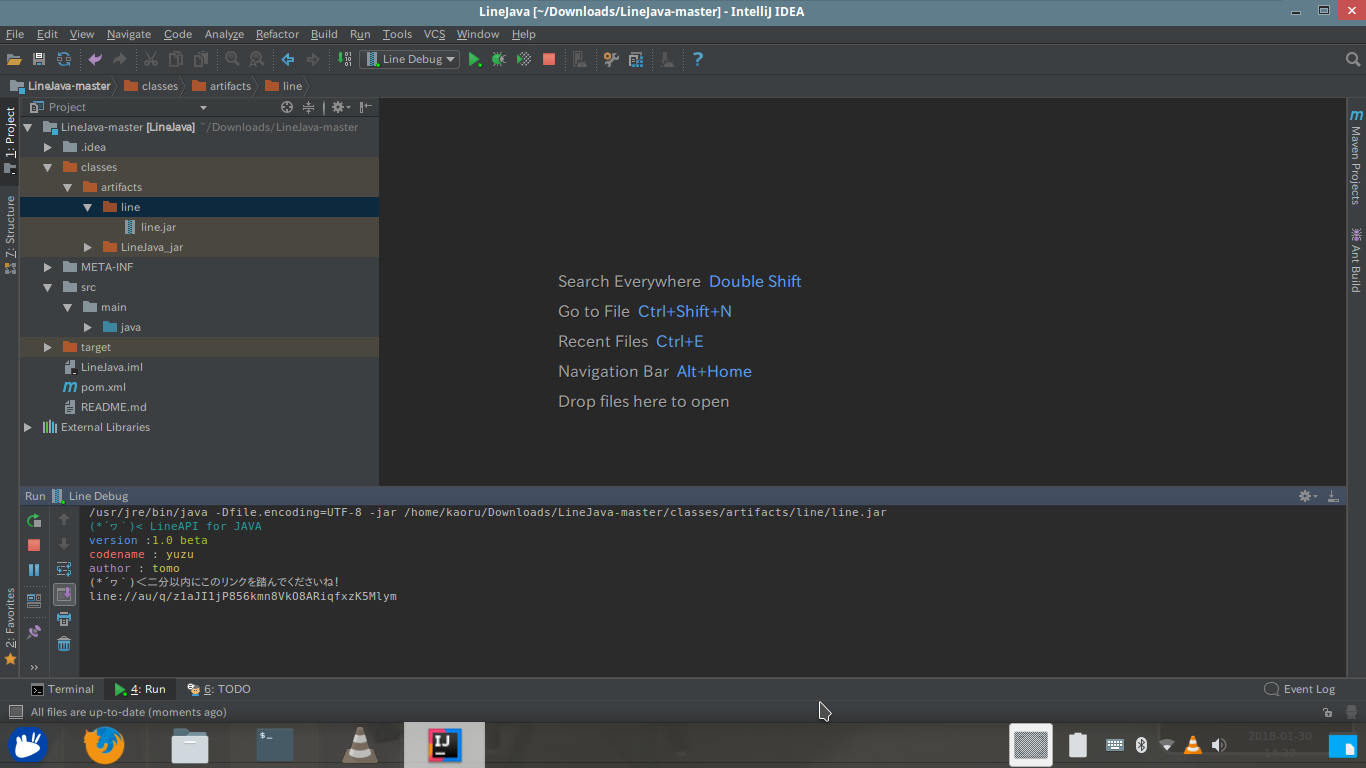Start debugging with the green bug icon
Image resolution: width=1366 pixels, height=768 pixels.
498,60
